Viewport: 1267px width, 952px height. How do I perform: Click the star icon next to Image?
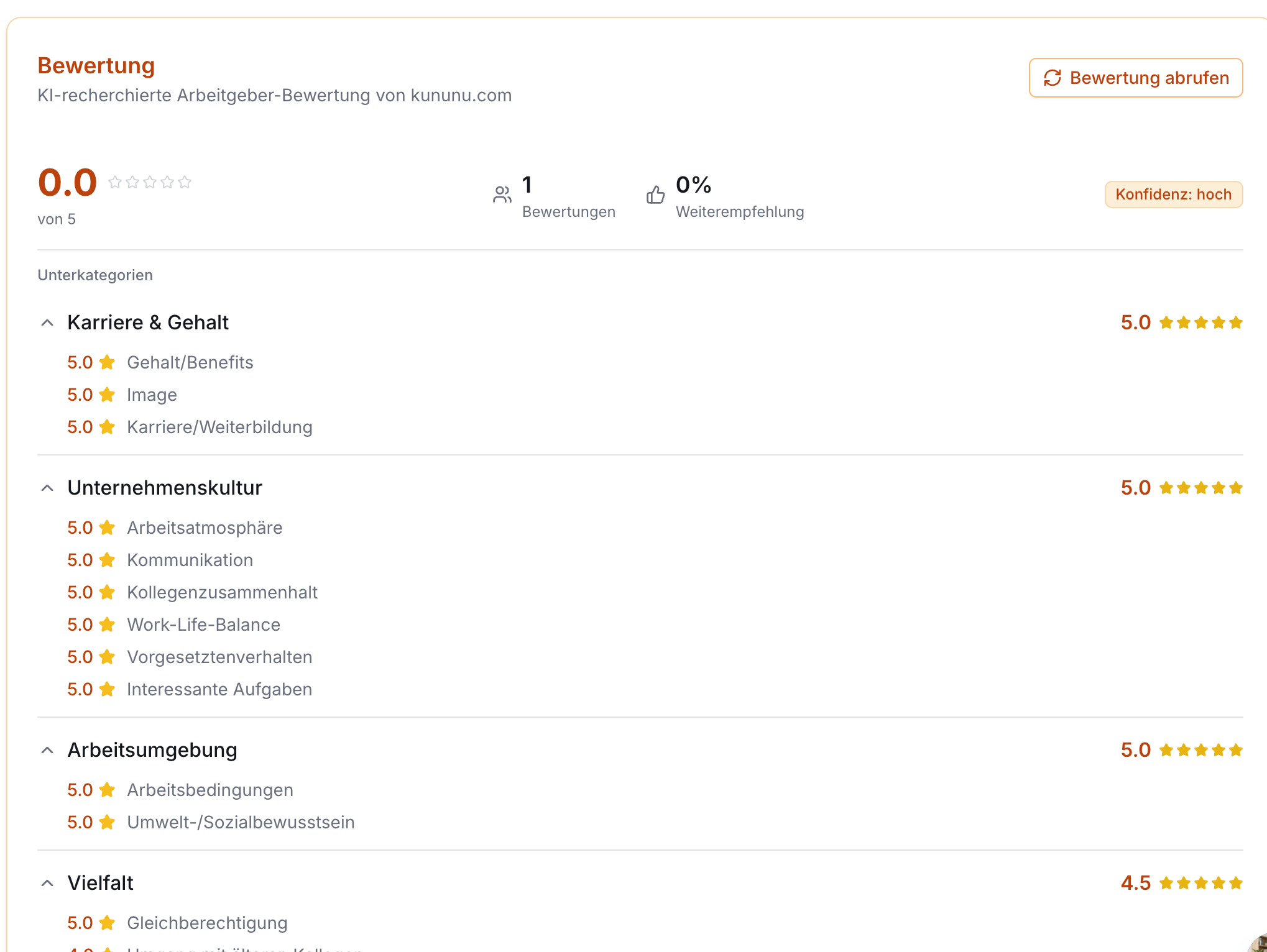point(107,395)
